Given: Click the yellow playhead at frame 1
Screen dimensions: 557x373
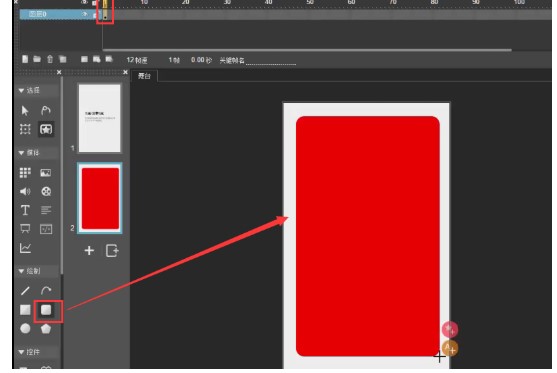Looking at the screenshot, I should click(105, 3).
